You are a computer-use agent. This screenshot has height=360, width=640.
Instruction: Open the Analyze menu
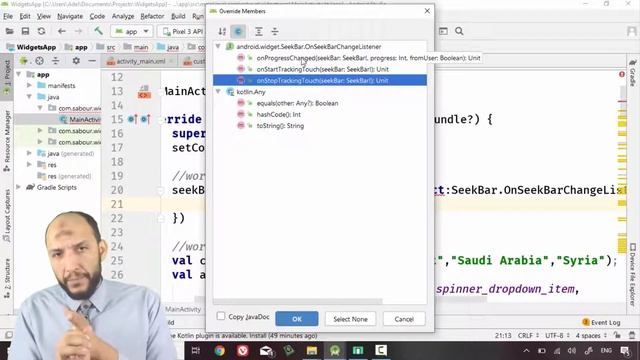click(123, 16)
